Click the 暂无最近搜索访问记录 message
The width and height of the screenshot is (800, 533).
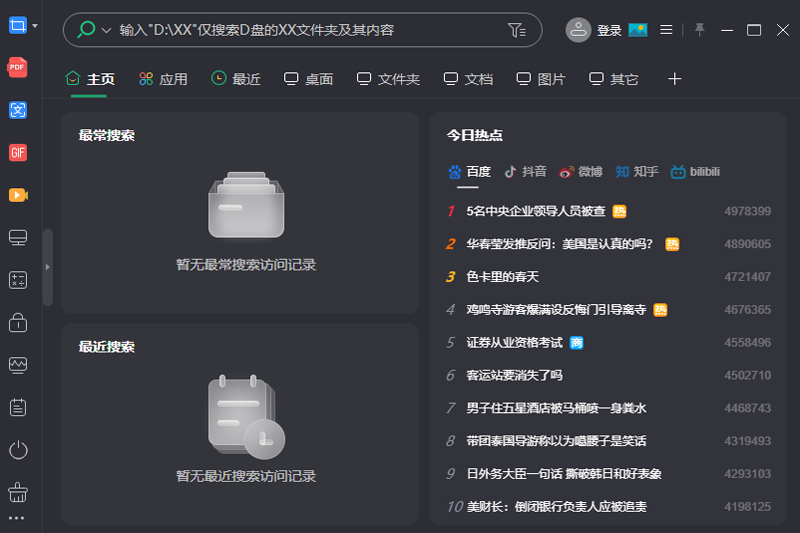pyautogui.click(x=246, y=476)
